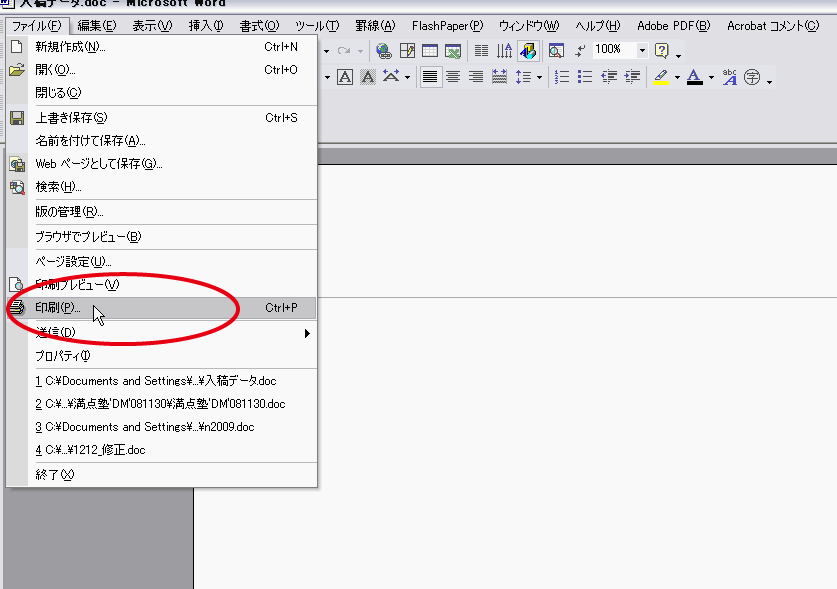Choose プロパティ(I) from the File menu

coord(161,356)
